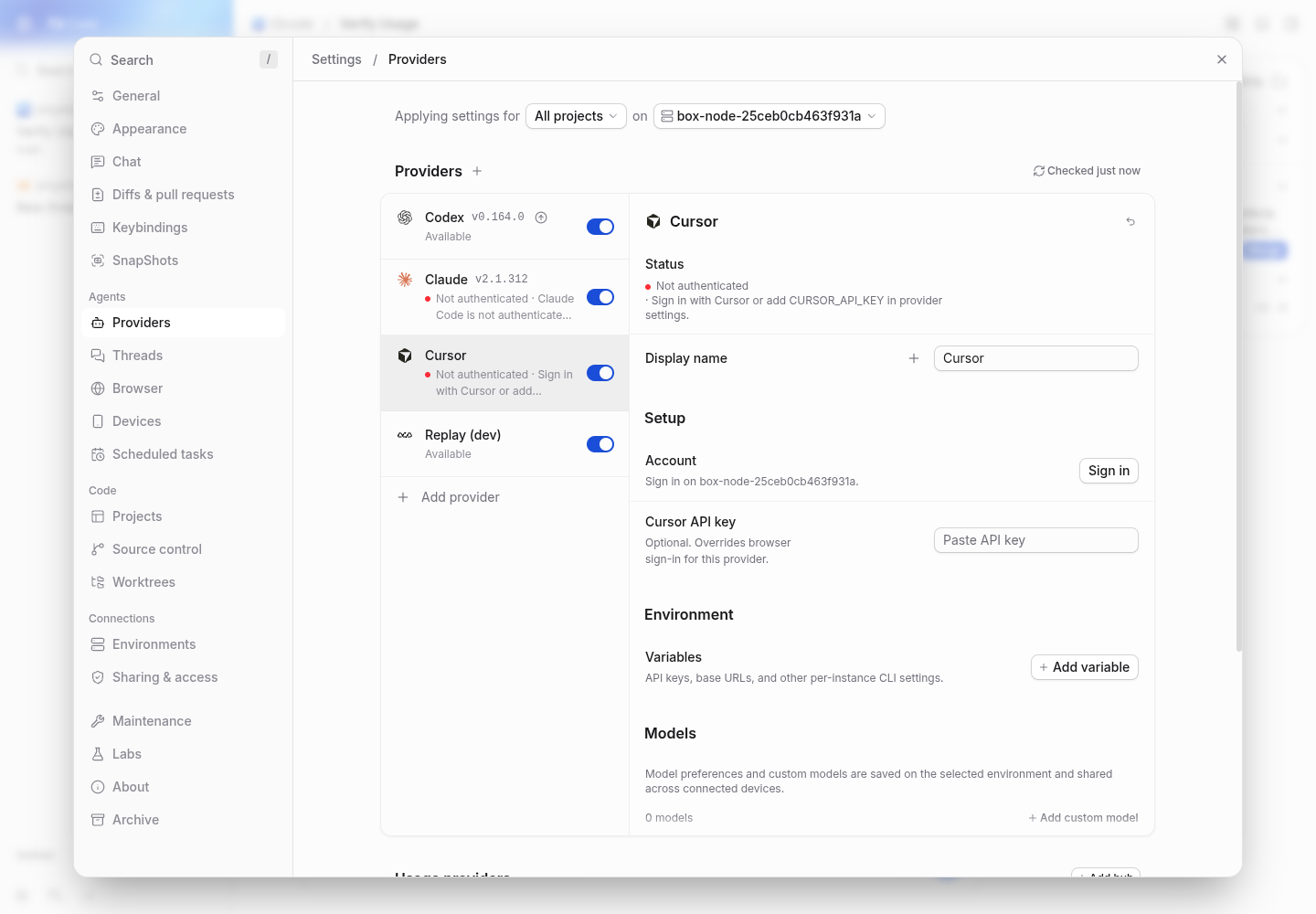Open Chat settings
This screenshot has height=914, width=1316.
point(183,162)
